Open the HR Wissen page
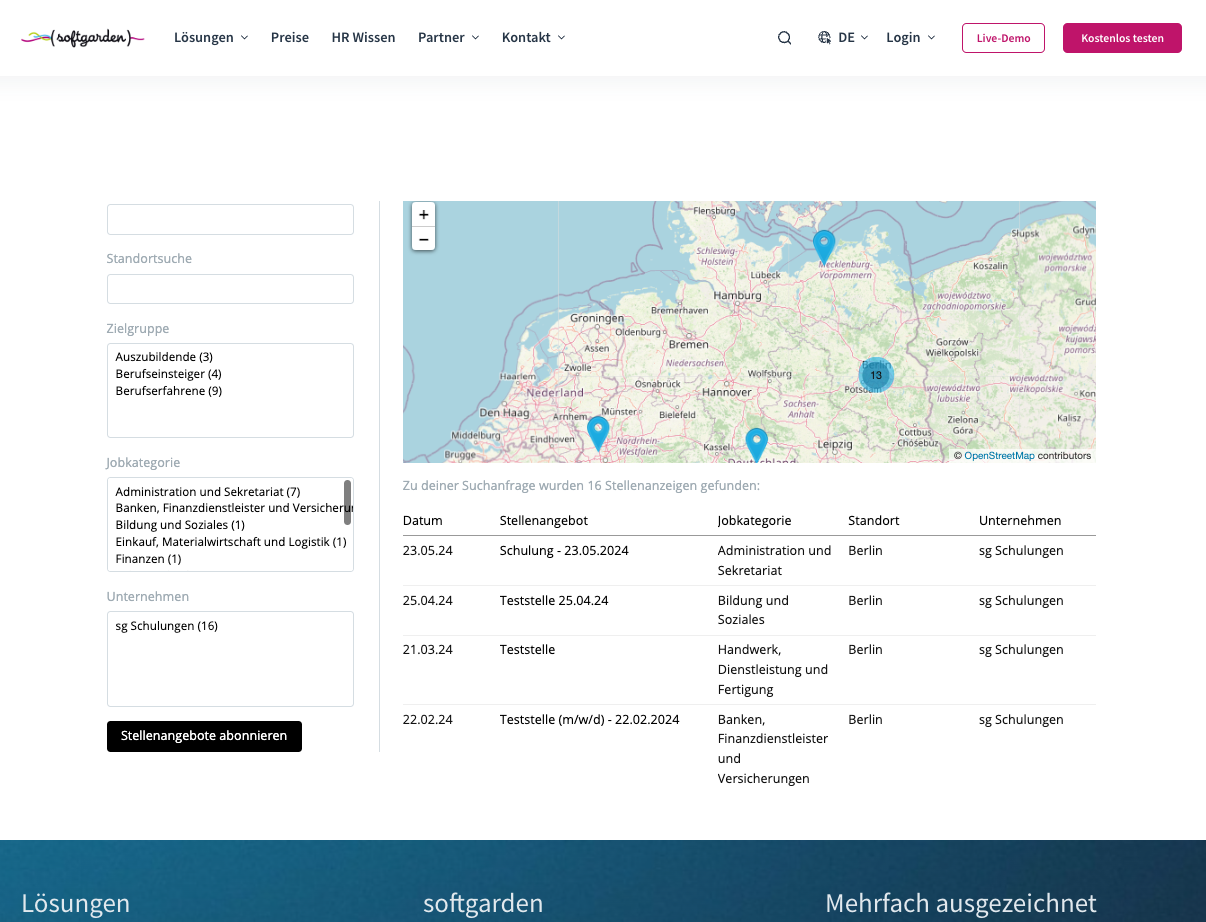This screenshot has height=922, width=1206. point(363,38)
